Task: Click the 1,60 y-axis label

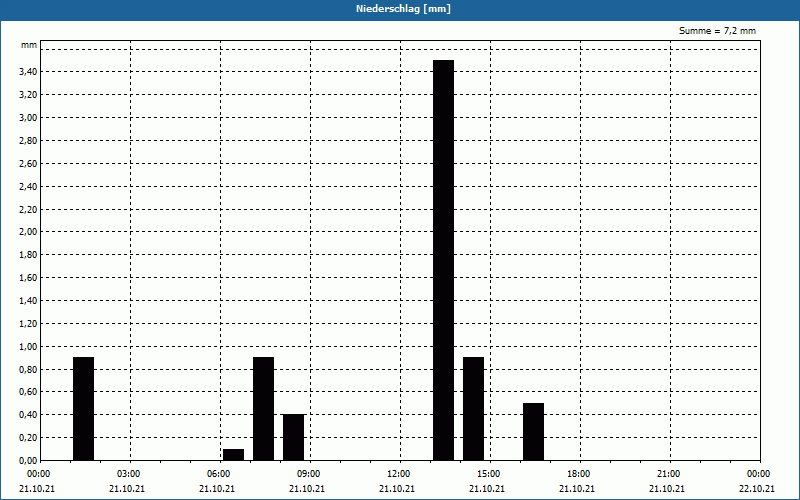Action: click(x=28, y=278)
